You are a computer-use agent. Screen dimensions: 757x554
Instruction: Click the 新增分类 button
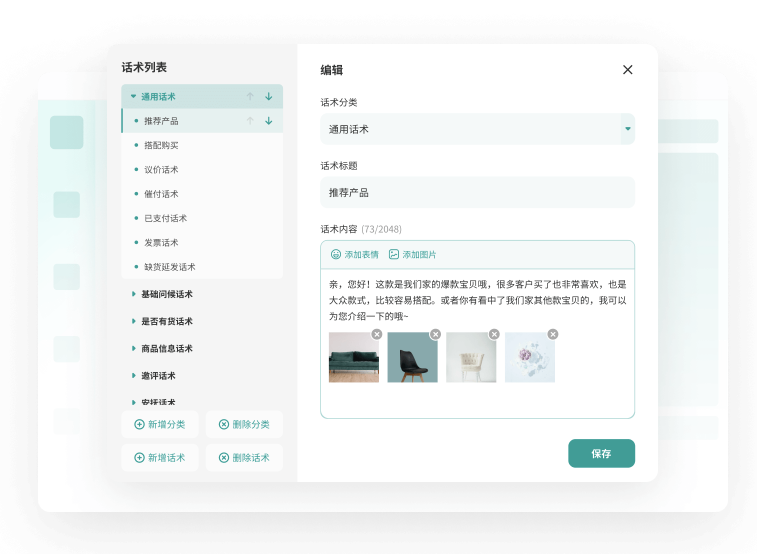(160, 424)
